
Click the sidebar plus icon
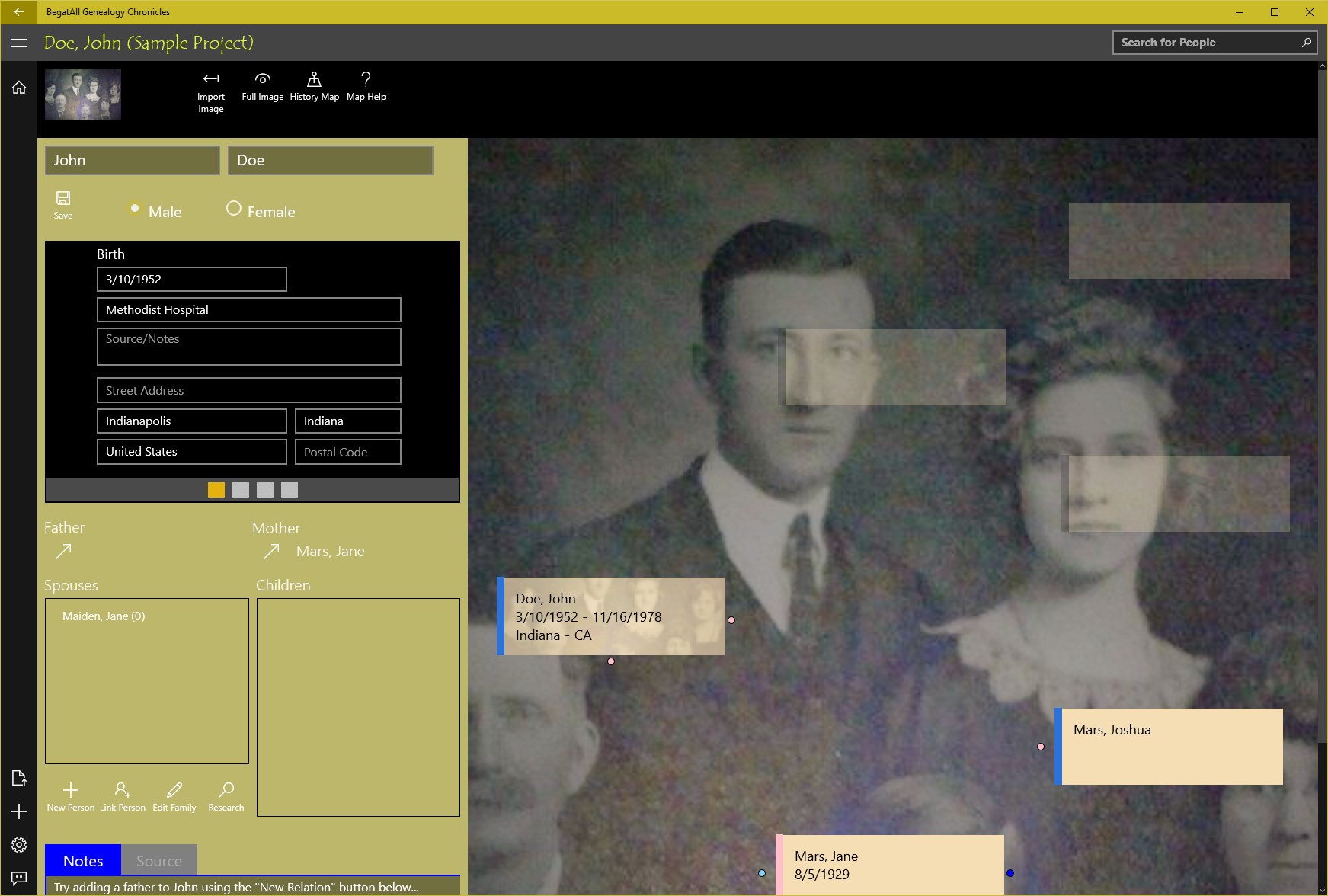19,811
